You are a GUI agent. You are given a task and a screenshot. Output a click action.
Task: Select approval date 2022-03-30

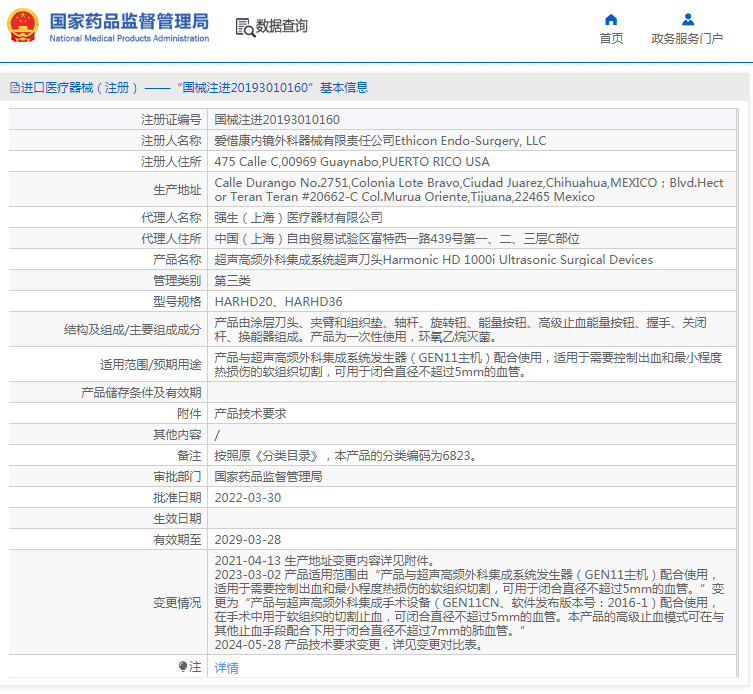coord(248,498)
